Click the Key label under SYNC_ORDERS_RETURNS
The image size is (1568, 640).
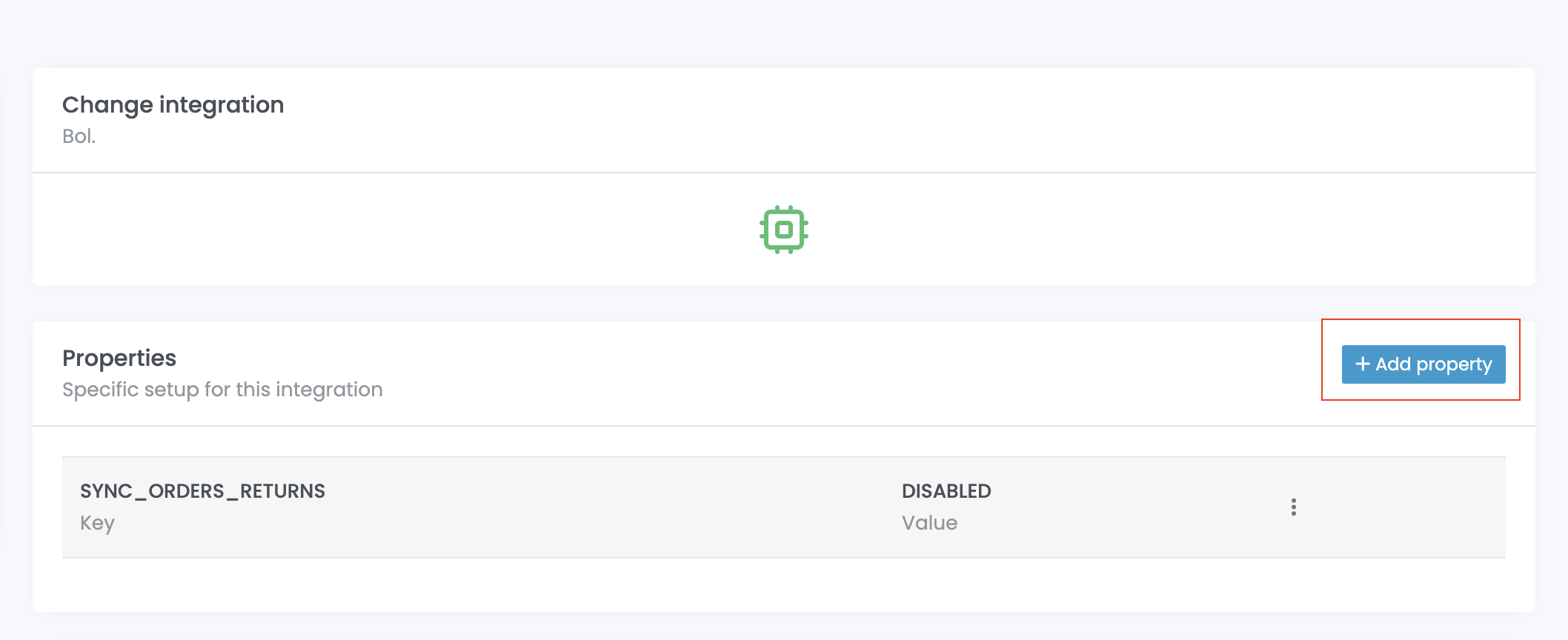97,523
